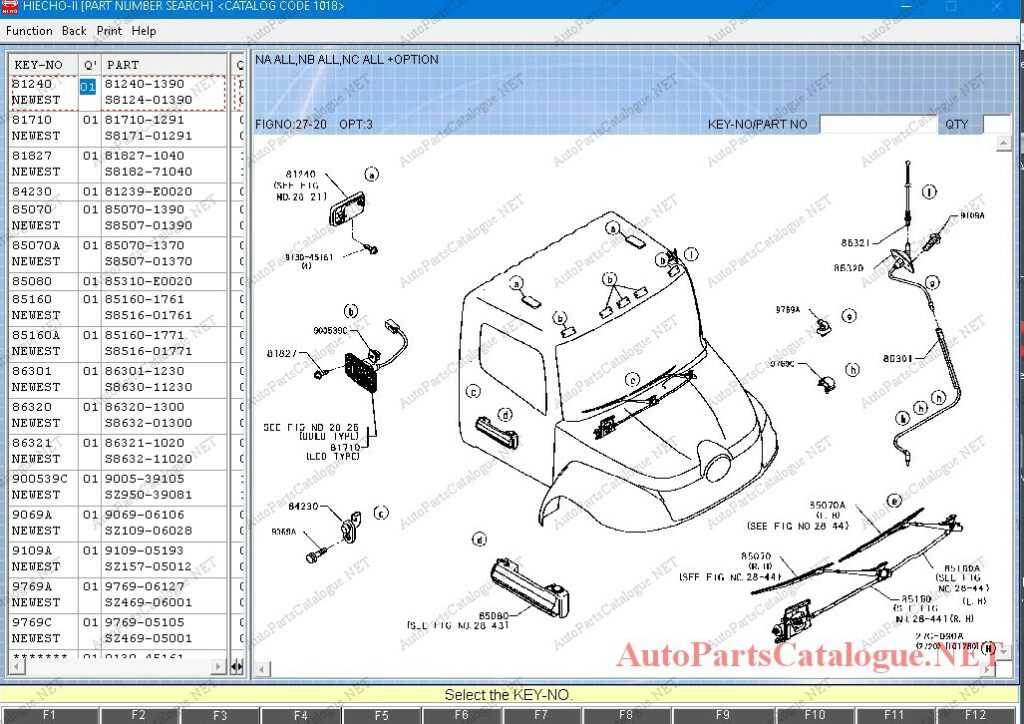1024x724 pixels.
Task: Click the Print menu item
Action: [109, 31]
